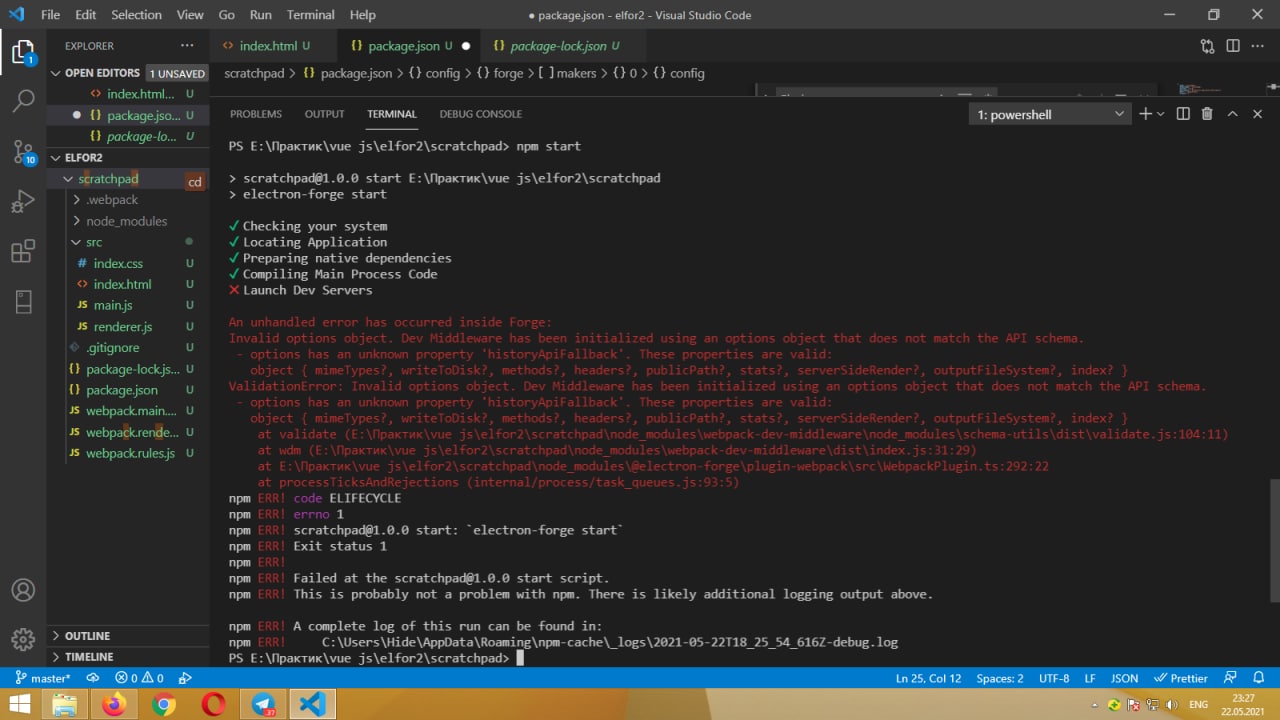Open the Extensions view
The width and height of the screenshot is (1280, 720).
click(x=22, y=251)
